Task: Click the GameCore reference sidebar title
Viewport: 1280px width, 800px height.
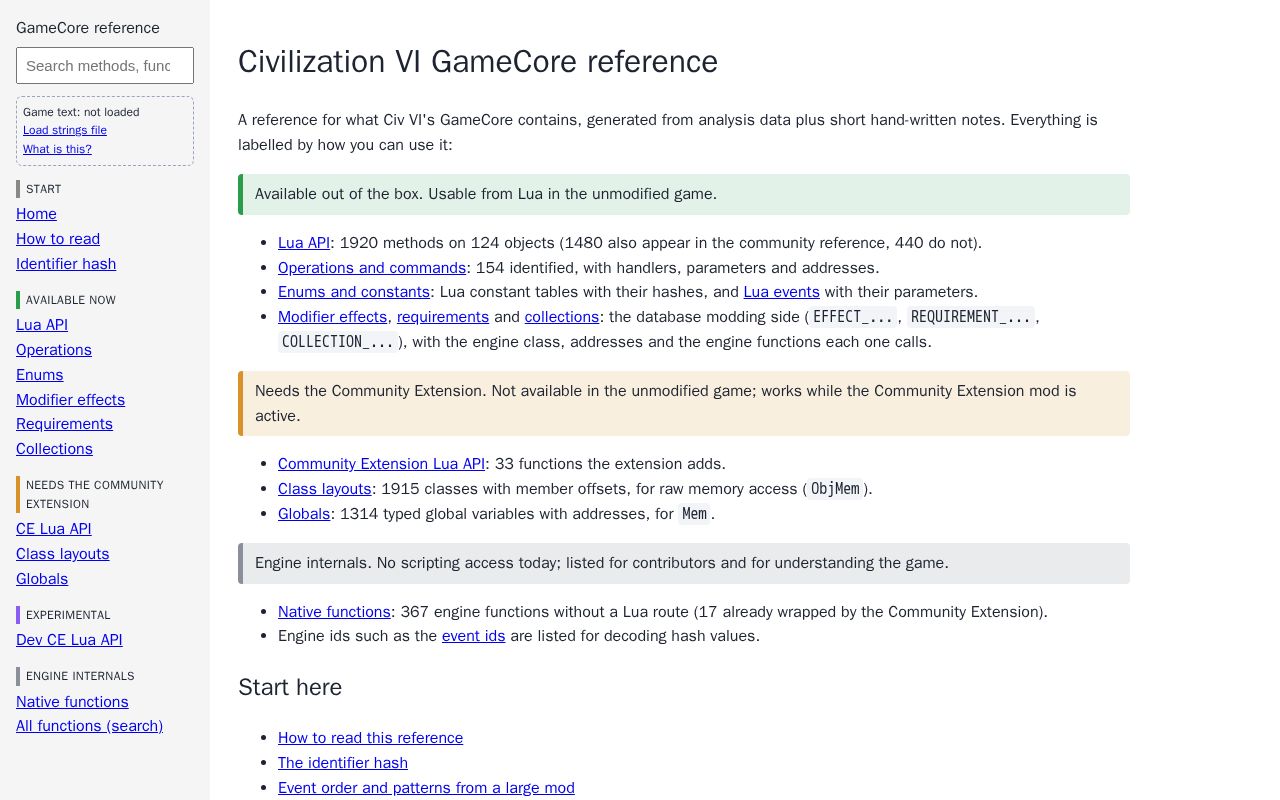Action: tap(88, 28)
